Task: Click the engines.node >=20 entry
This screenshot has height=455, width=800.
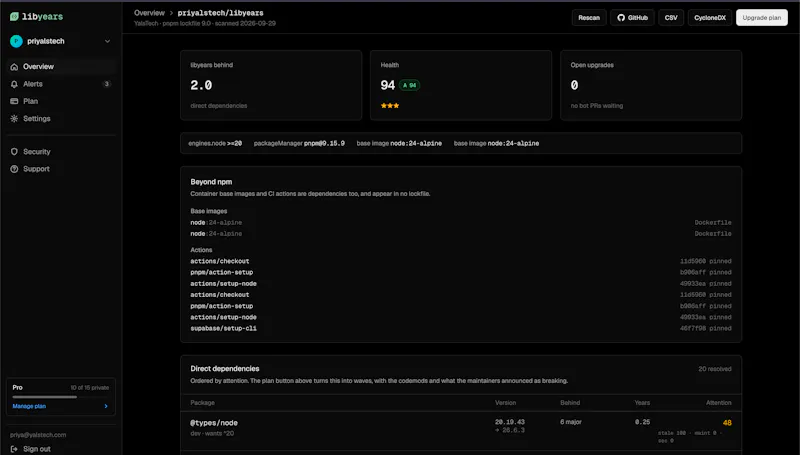Action: coord(215,143)
